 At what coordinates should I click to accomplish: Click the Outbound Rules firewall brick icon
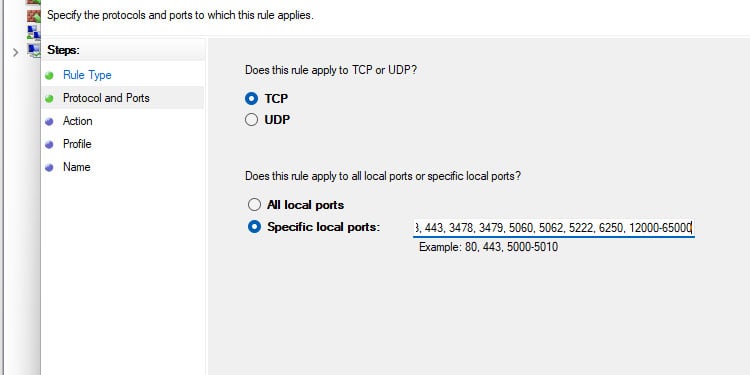tap(33, 16)
